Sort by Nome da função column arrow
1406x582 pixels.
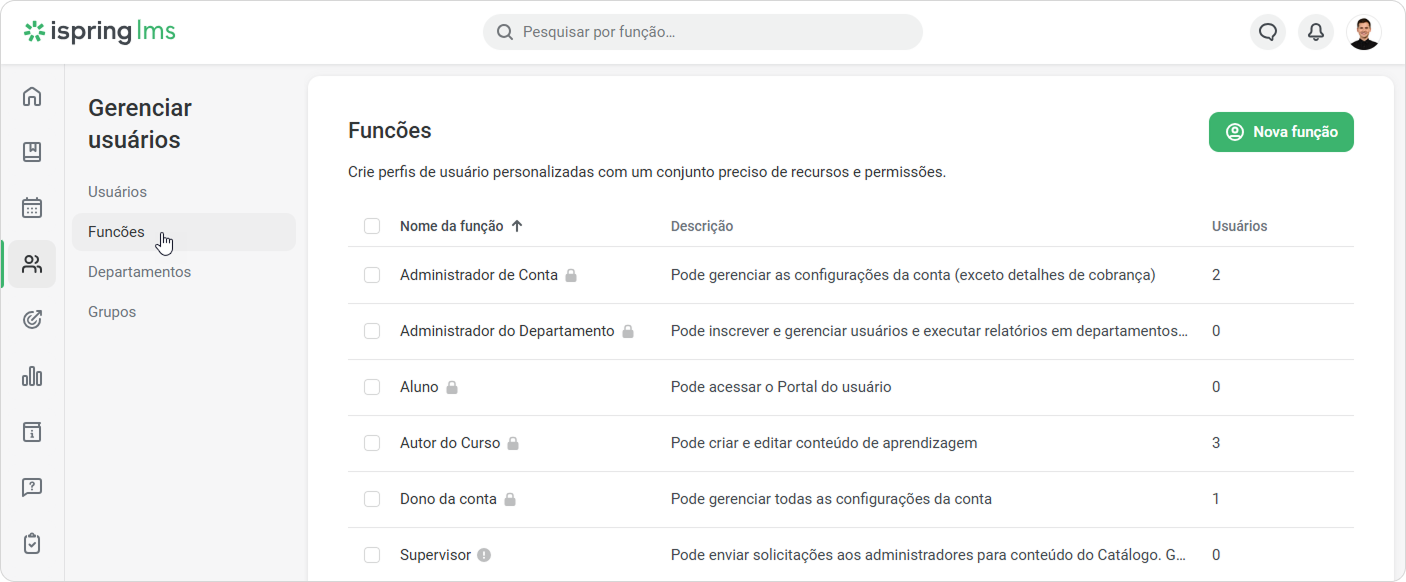(517, 226)
